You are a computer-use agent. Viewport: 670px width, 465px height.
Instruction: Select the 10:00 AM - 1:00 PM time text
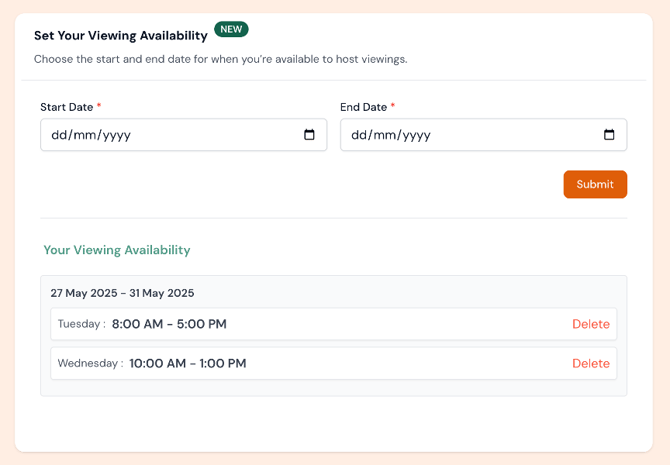188,363
